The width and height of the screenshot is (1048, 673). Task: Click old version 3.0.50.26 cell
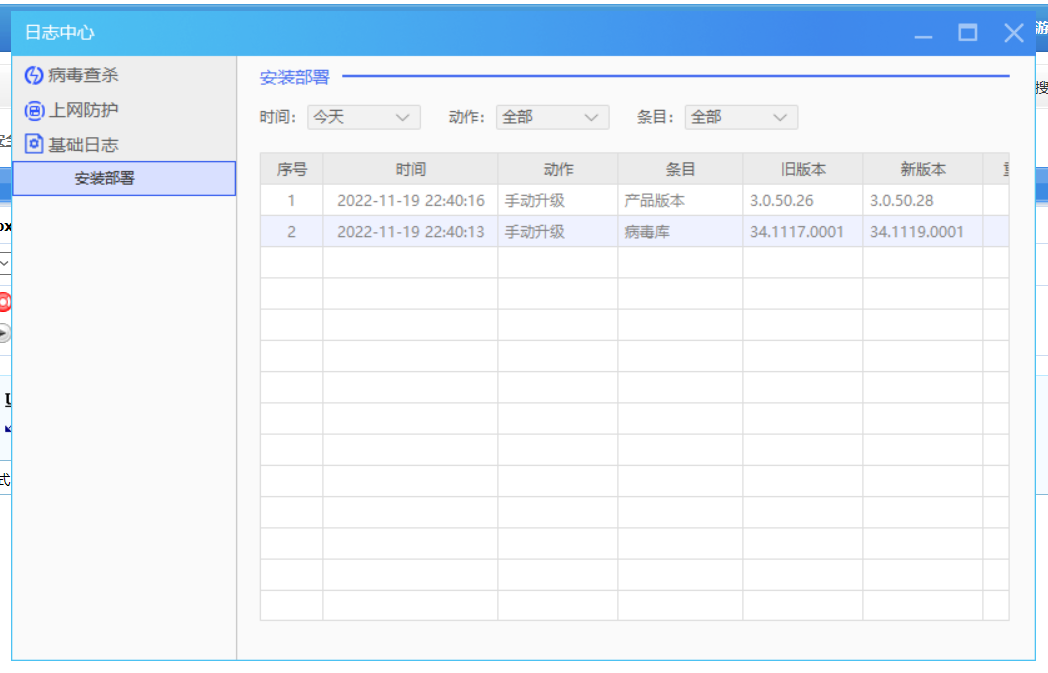pyautogui.click(x=803, y=200)
